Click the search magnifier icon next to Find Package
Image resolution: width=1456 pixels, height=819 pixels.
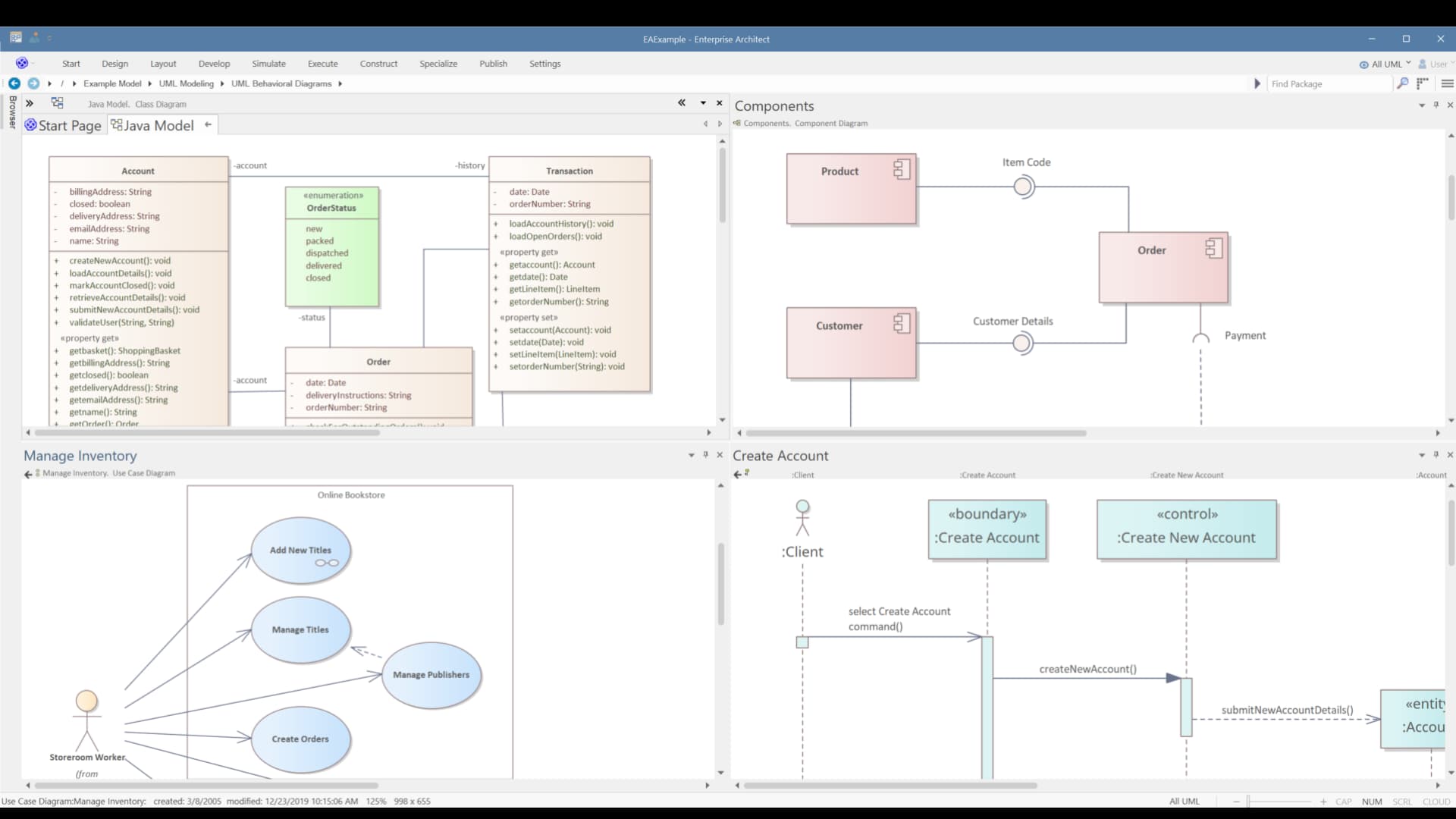[x=1402, y=83]
